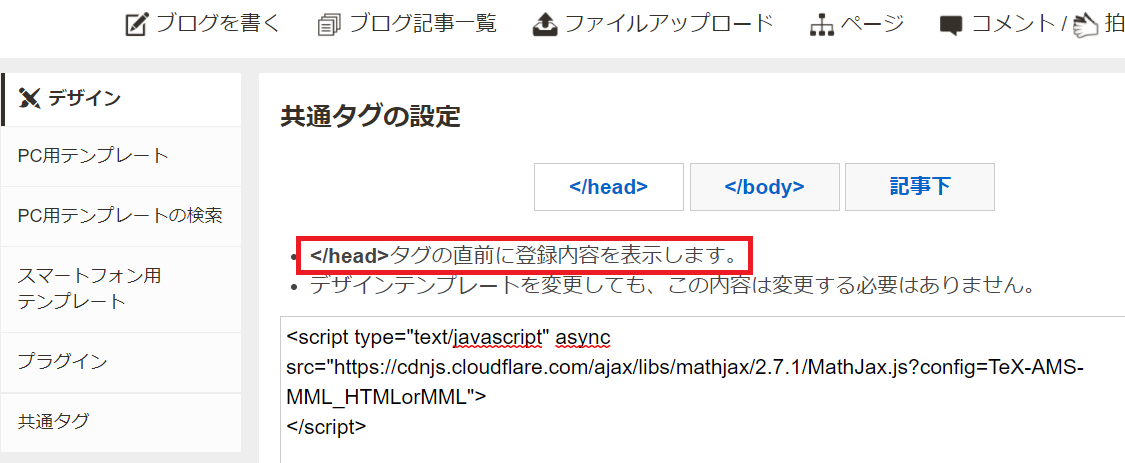Click the brush and ruler デザイン icon
1125x463 pixels.
[29, 98]
